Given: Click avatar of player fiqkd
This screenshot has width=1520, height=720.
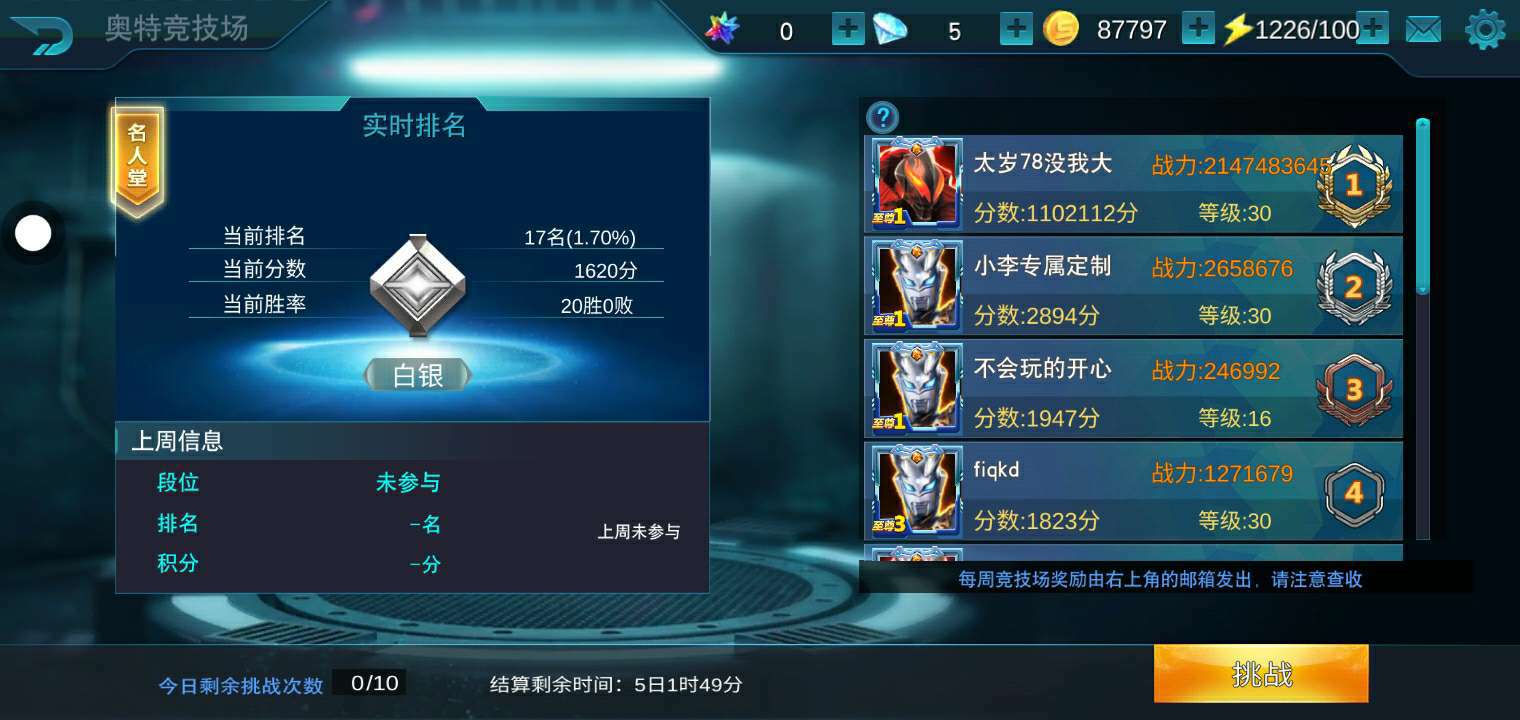Looking at the screenshot, I should pyautogui.click(x=917, y=491).
